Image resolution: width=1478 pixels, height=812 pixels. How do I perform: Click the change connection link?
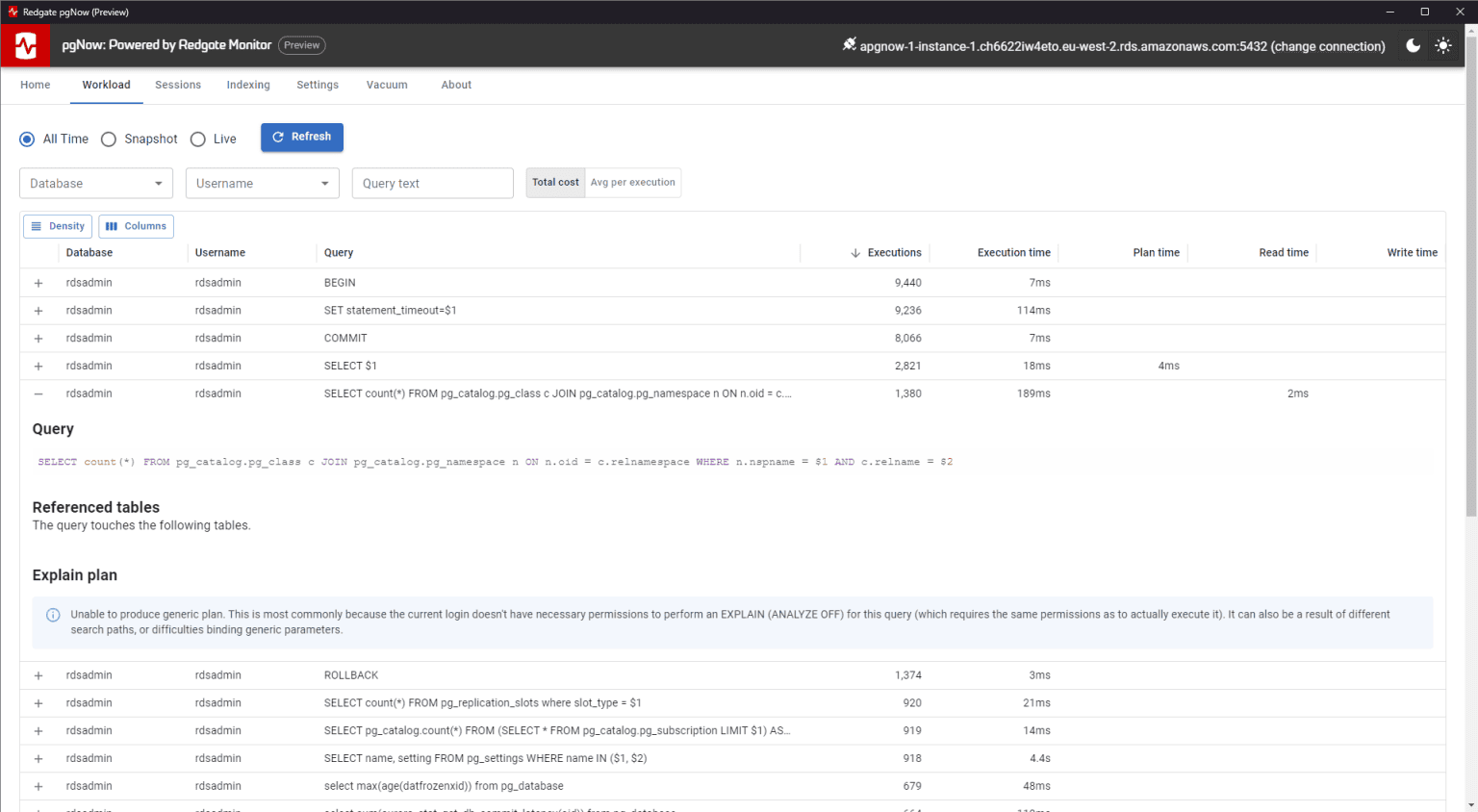(1330, 44)
